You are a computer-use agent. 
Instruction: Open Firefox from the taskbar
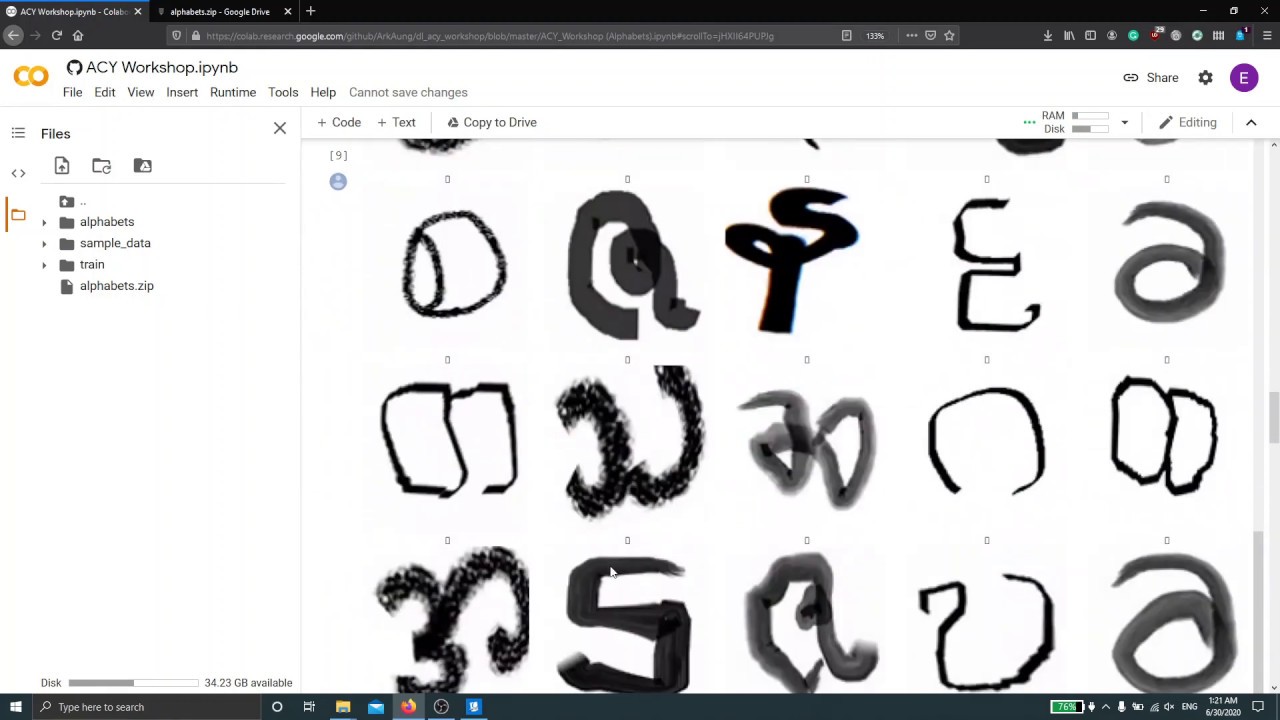[408, 707]
